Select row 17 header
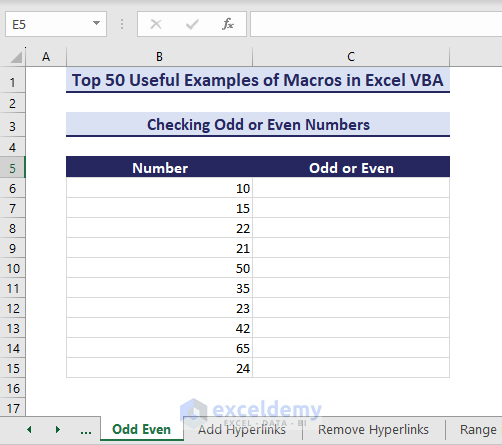The width and height of the screenshot is (502, 445). 12,408
